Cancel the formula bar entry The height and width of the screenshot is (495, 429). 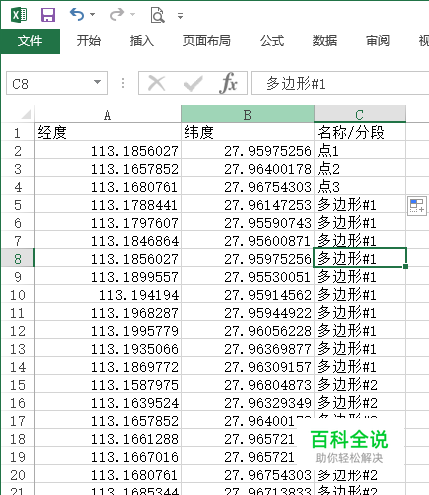click(157, 83)
